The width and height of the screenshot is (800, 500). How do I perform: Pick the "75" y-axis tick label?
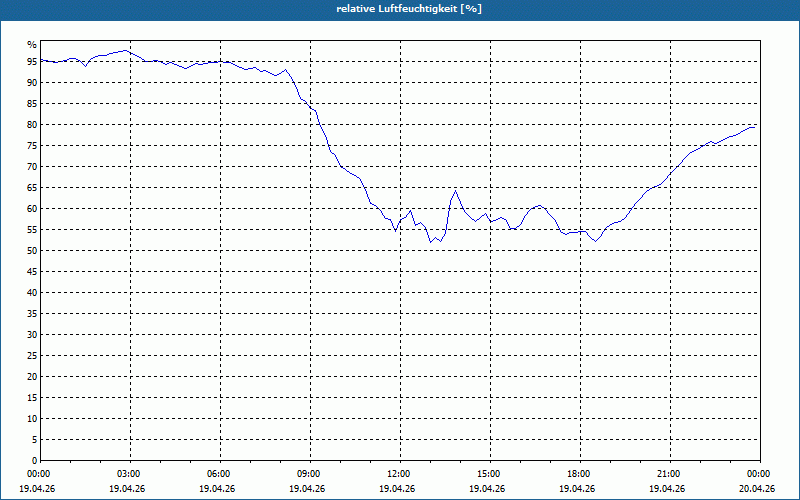pyautogui.click(x=32, y=145)
